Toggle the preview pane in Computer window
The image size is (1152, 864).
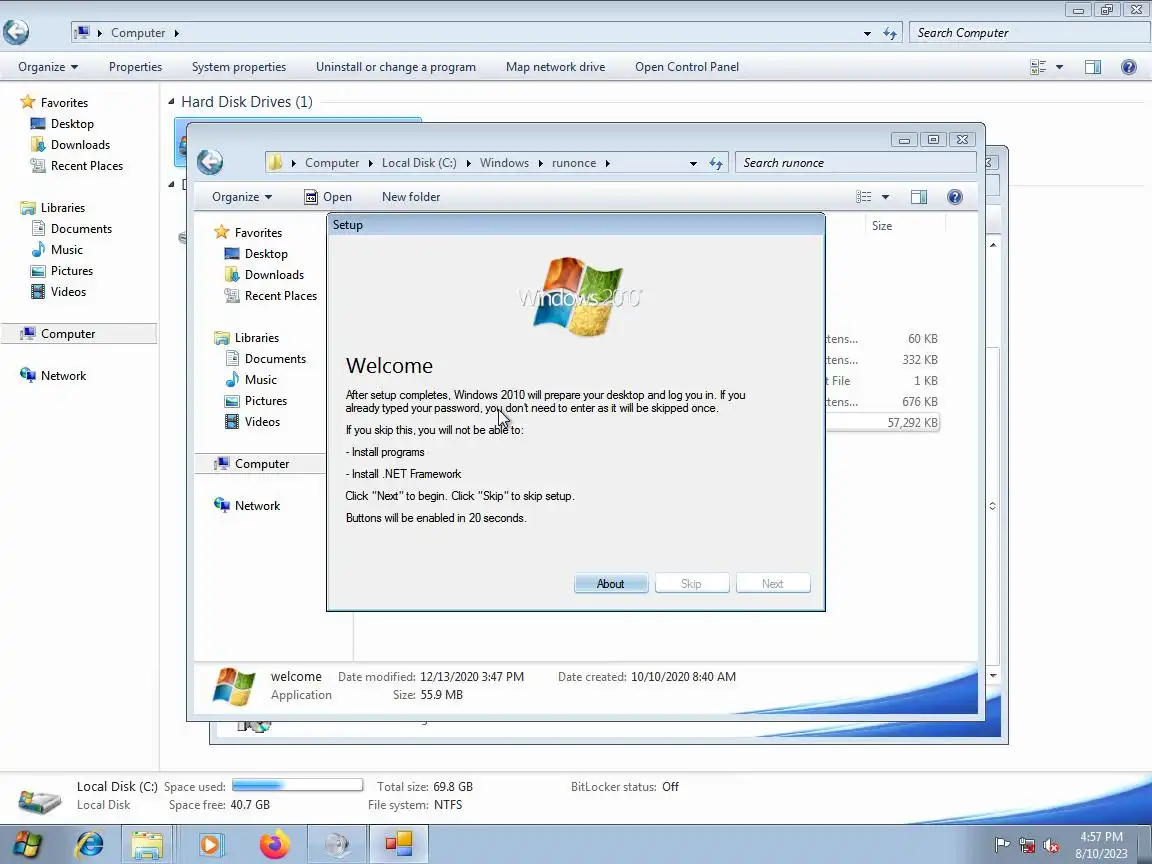(x=1092, y=67)
